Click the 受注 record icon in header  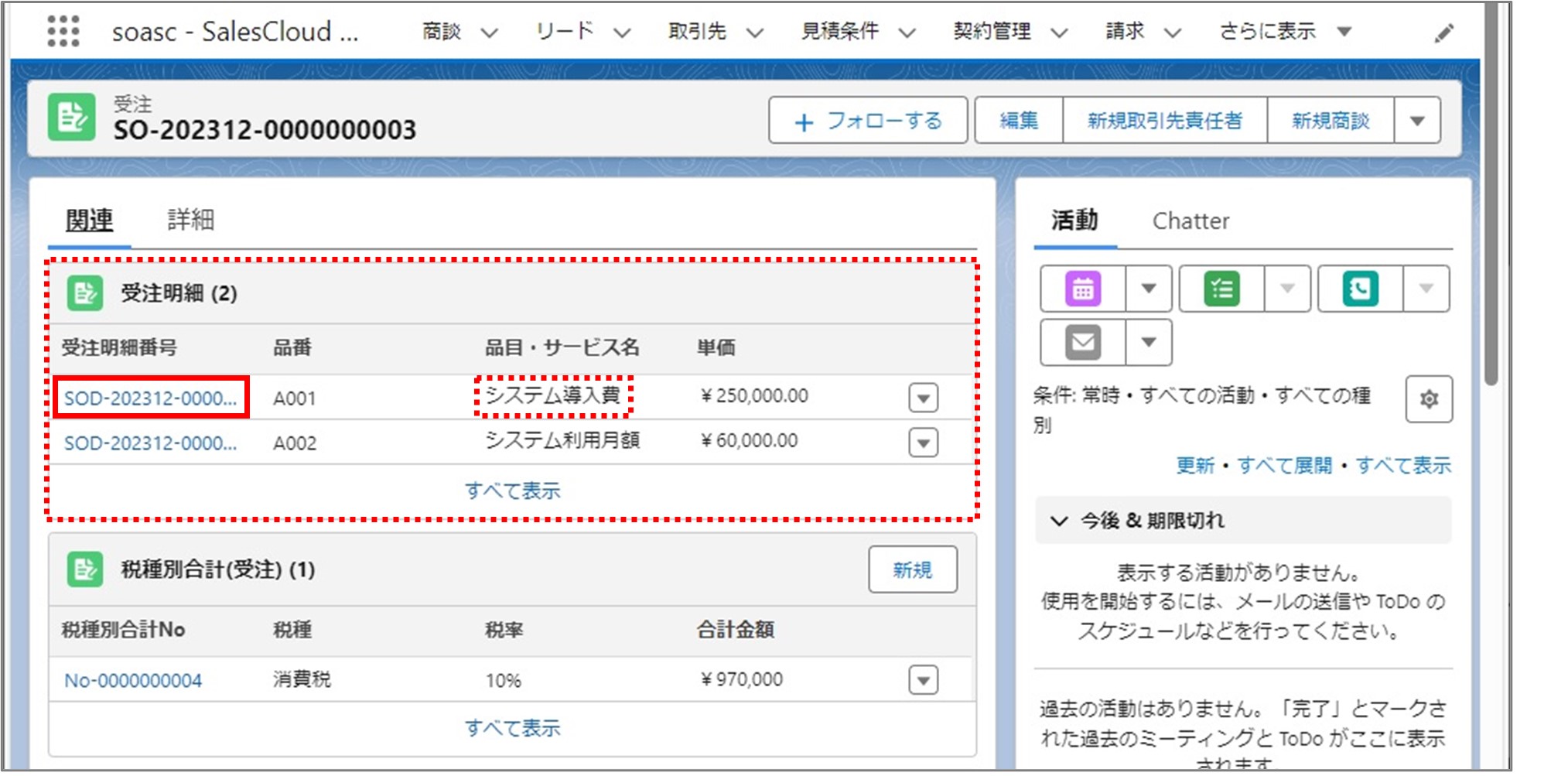click(x=71, y=118)
